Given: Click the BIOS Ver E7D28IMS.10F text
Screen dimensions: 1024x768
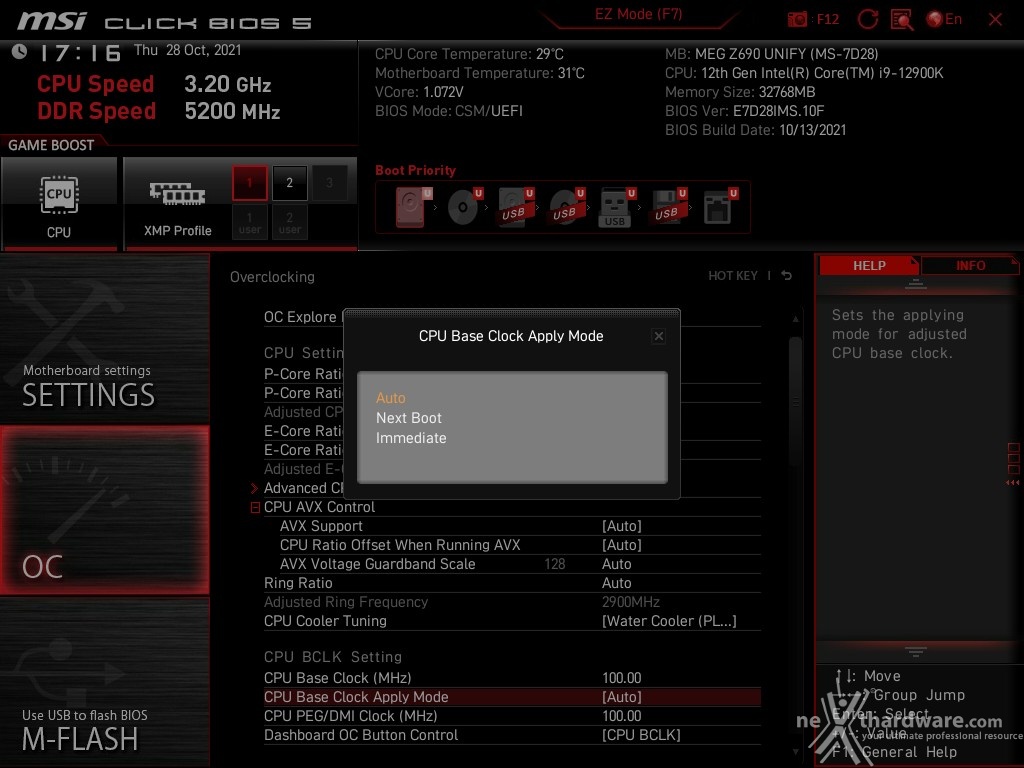Looking at the screenshot, I should coord(744,111).
